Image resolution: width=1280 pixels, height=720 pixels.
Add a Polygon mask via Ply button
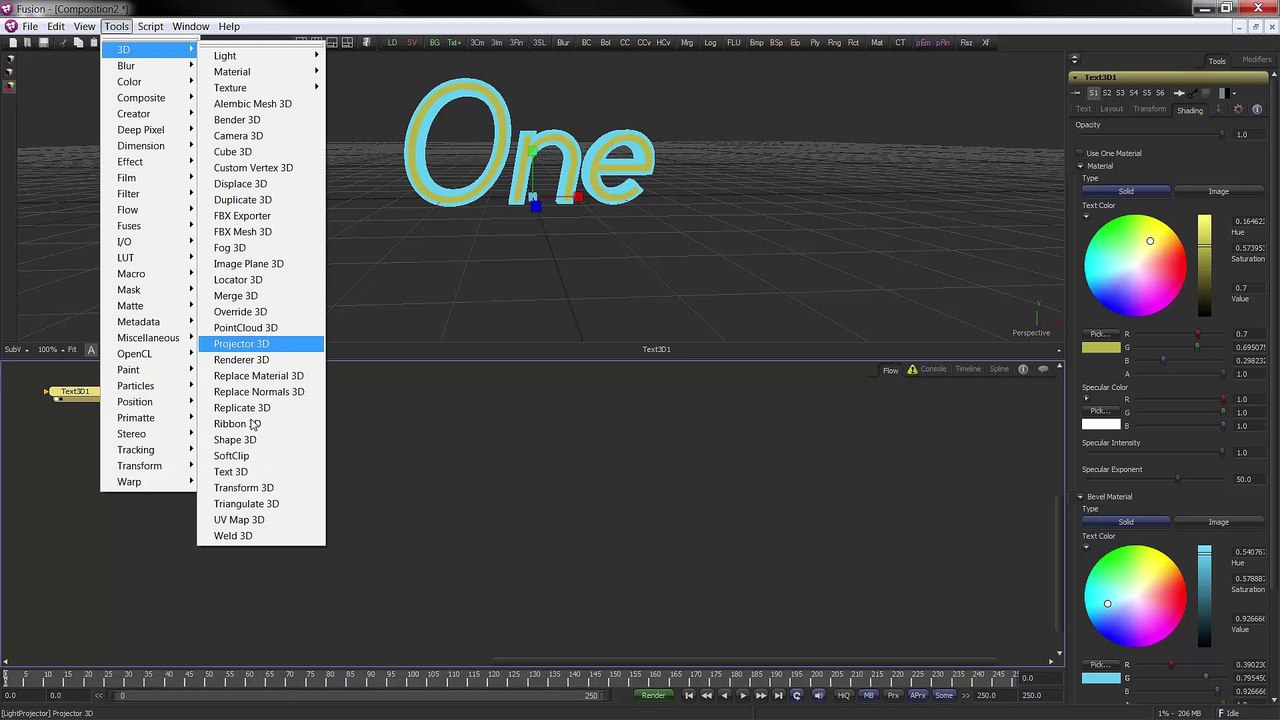pyautogui.click(x=815, y=42)
